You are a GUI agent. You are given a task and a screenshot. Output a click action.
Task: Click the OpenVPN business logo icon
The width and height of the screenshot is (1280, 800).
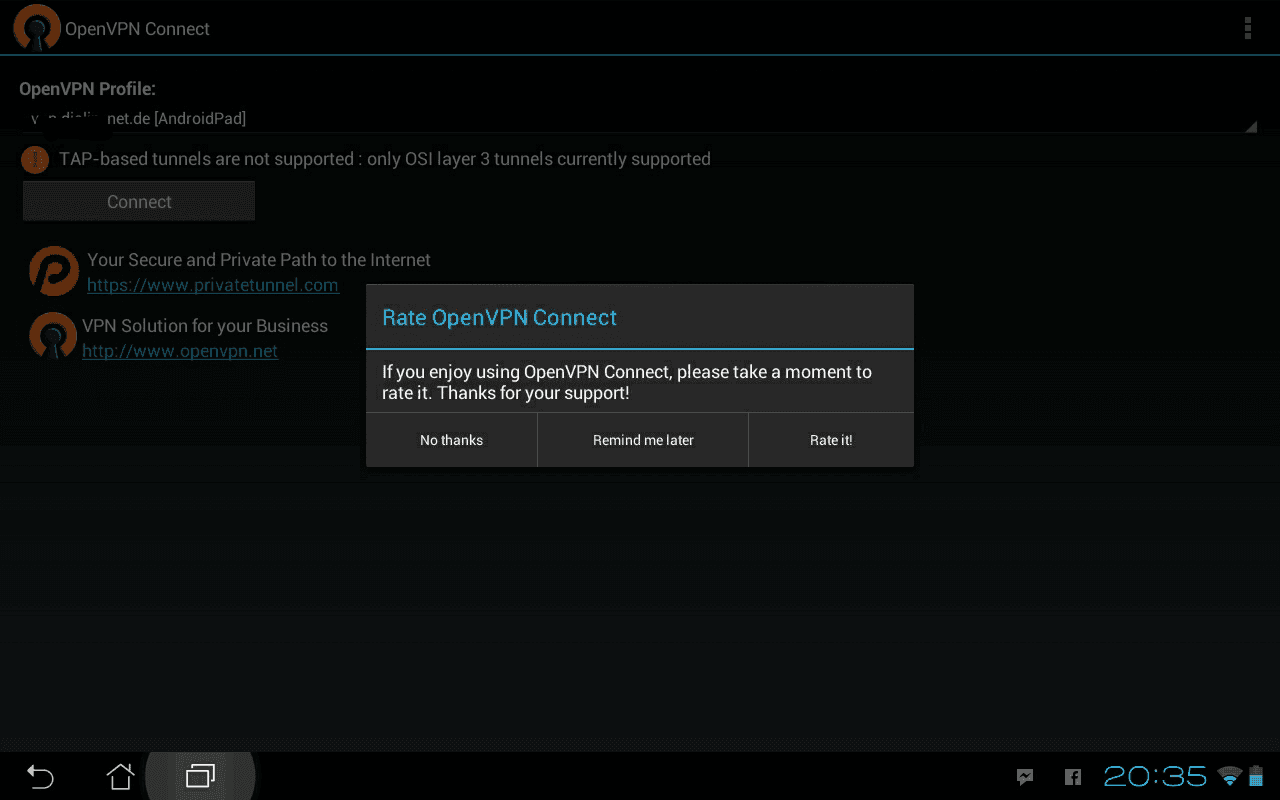[x=53, y=336]
